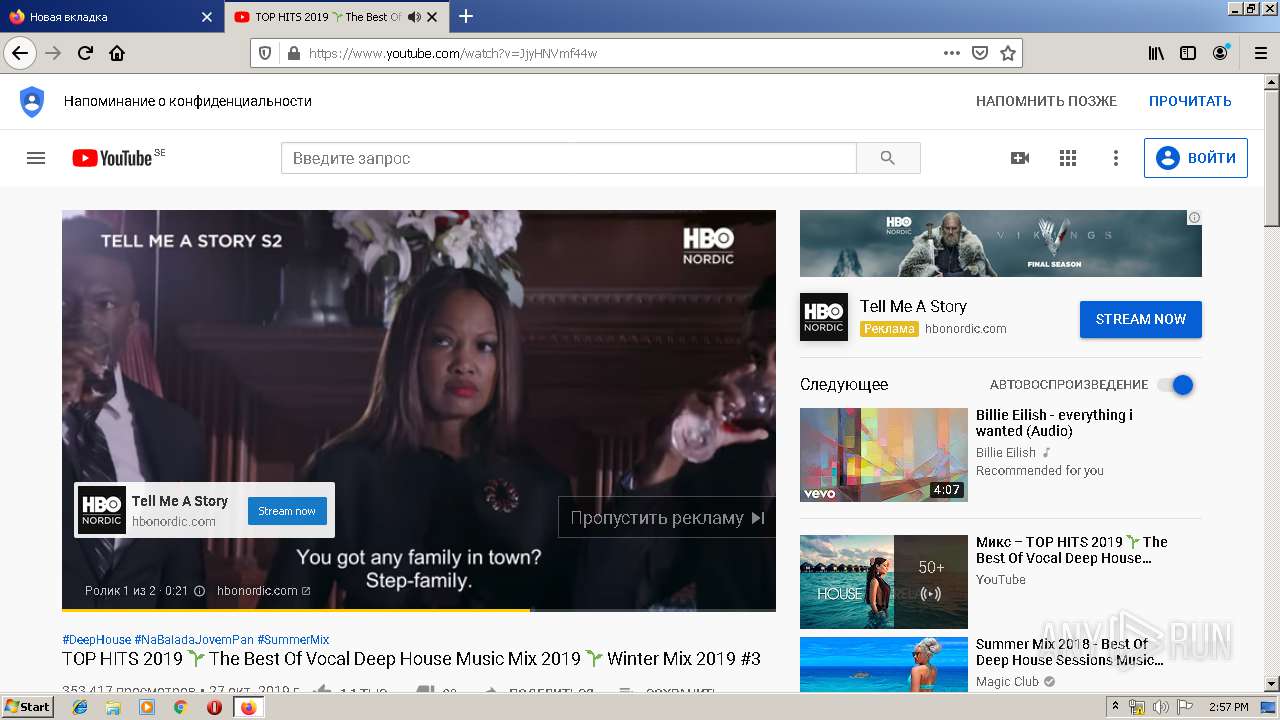Screen dimensions: 1280x720
Task: Close the TOP HITS 2019 tab
Action: tap(432, 17)
